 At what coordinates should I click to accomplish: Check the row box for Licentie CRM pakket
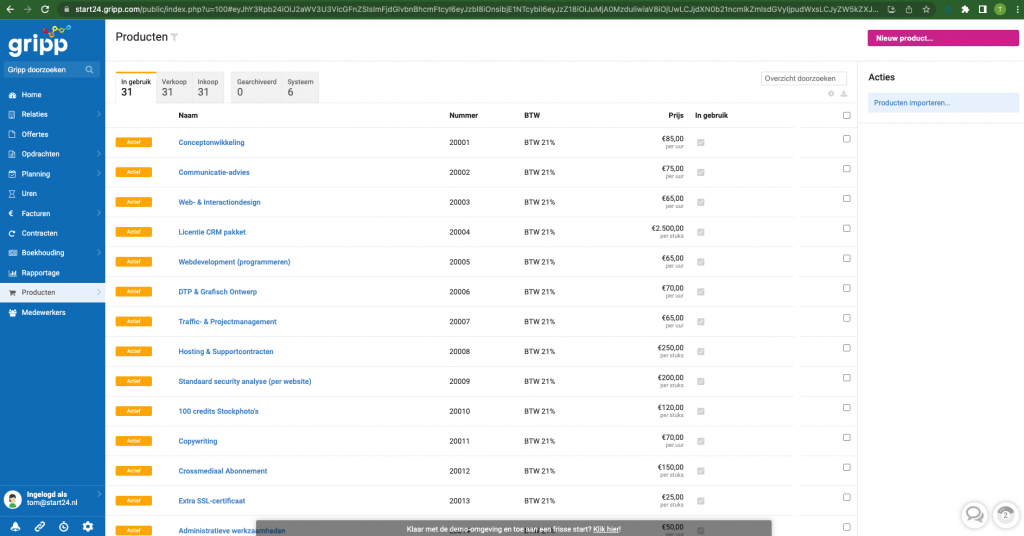point(846,229)
